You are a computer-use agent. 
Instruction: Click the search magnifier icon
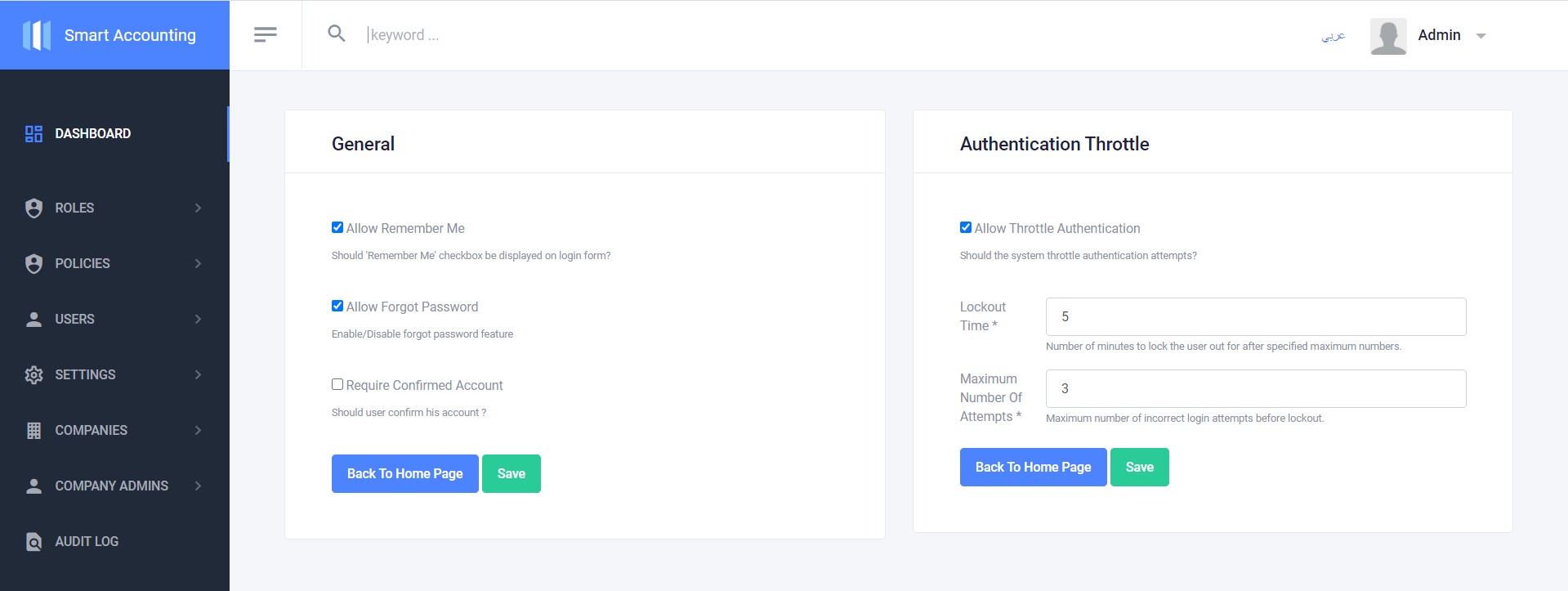(337, 34)
